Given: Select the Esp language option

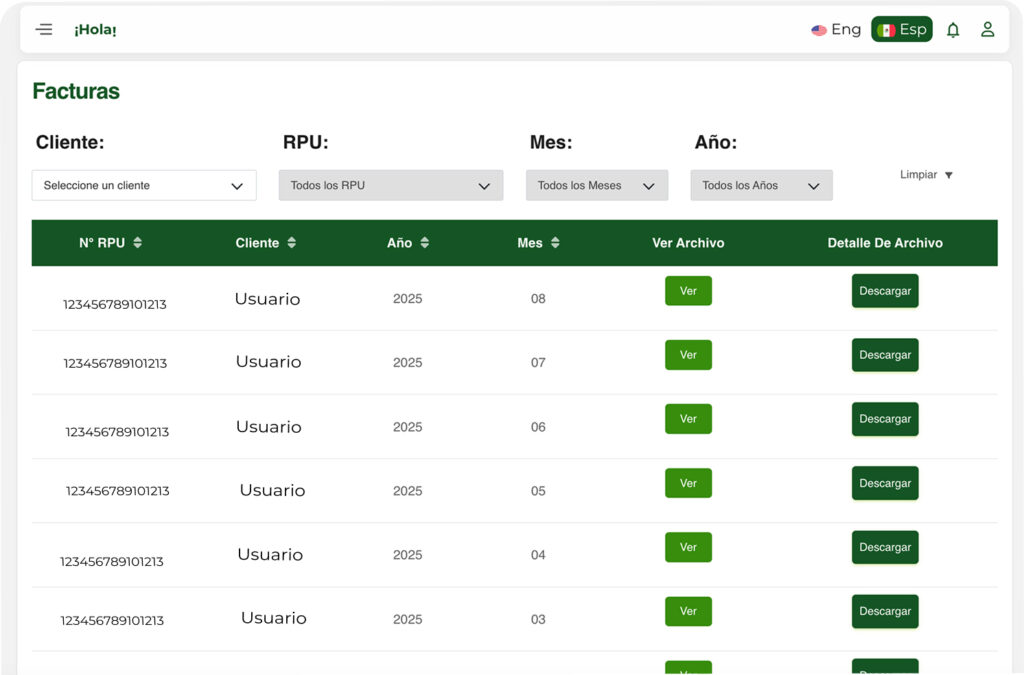Looking at the screenshot, I should point(902,30).
